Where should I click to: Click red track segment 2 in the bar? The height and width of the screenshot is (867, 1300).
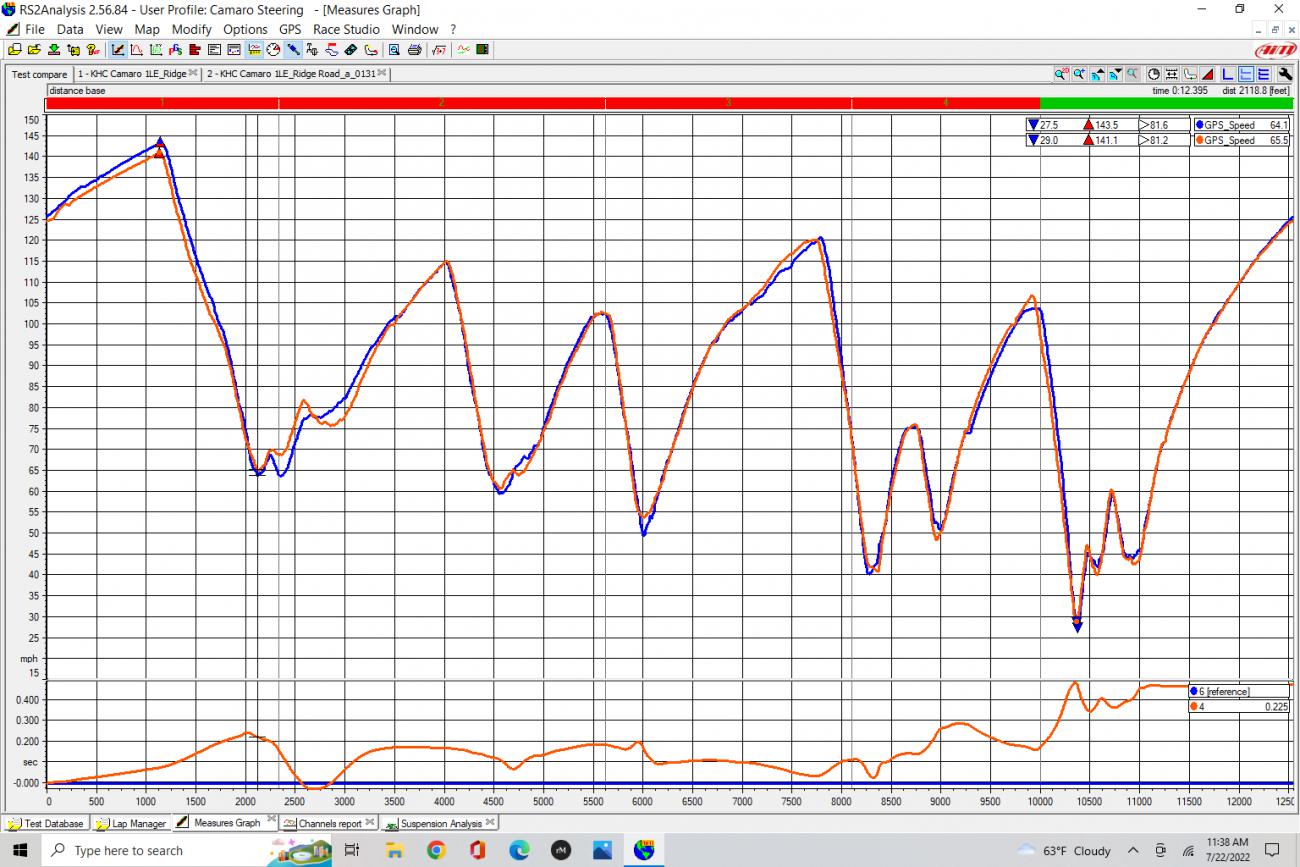tap(442, 103)
